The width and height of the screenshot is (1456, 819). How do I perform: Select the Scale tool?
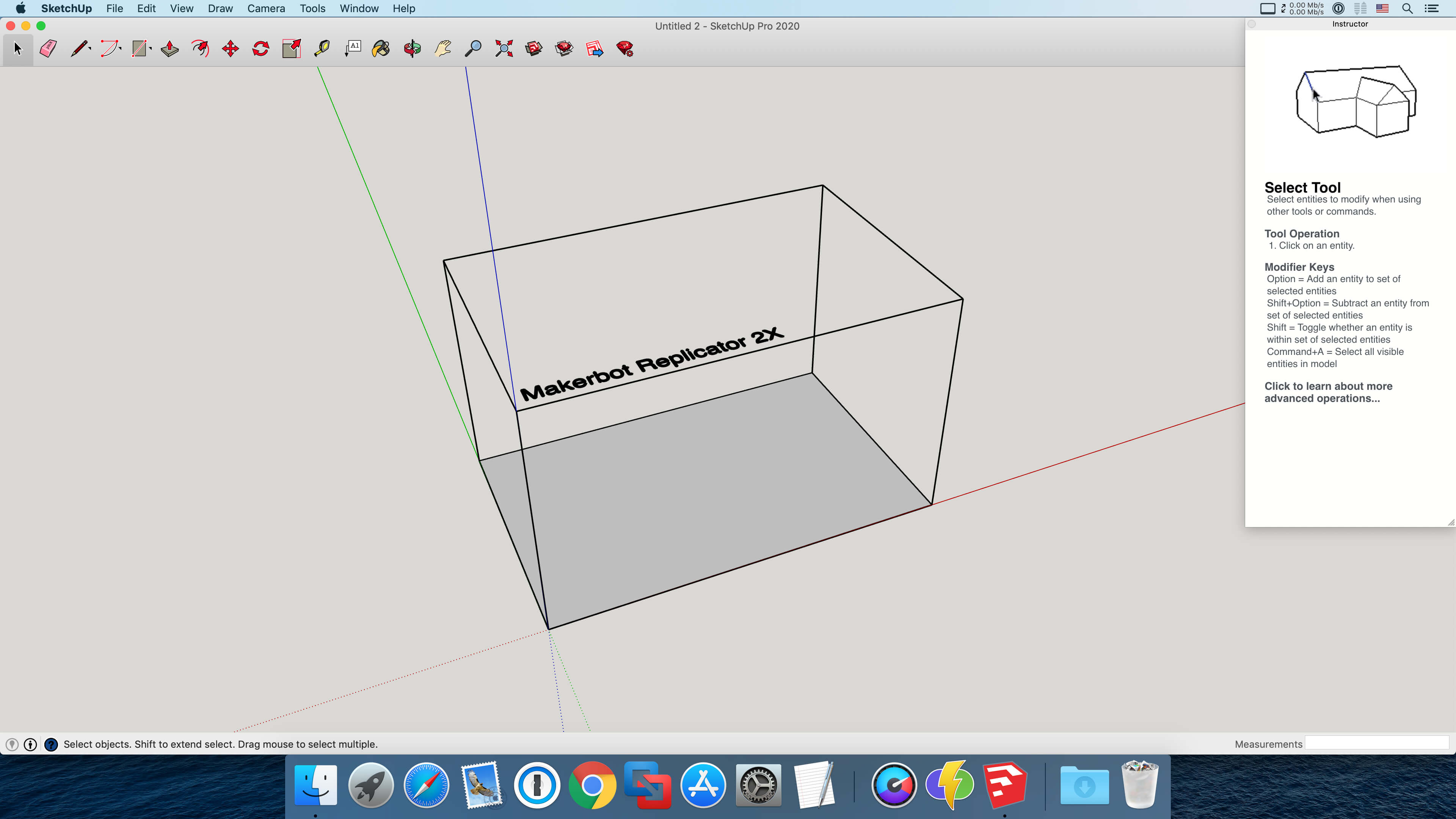tap(292, 49)
